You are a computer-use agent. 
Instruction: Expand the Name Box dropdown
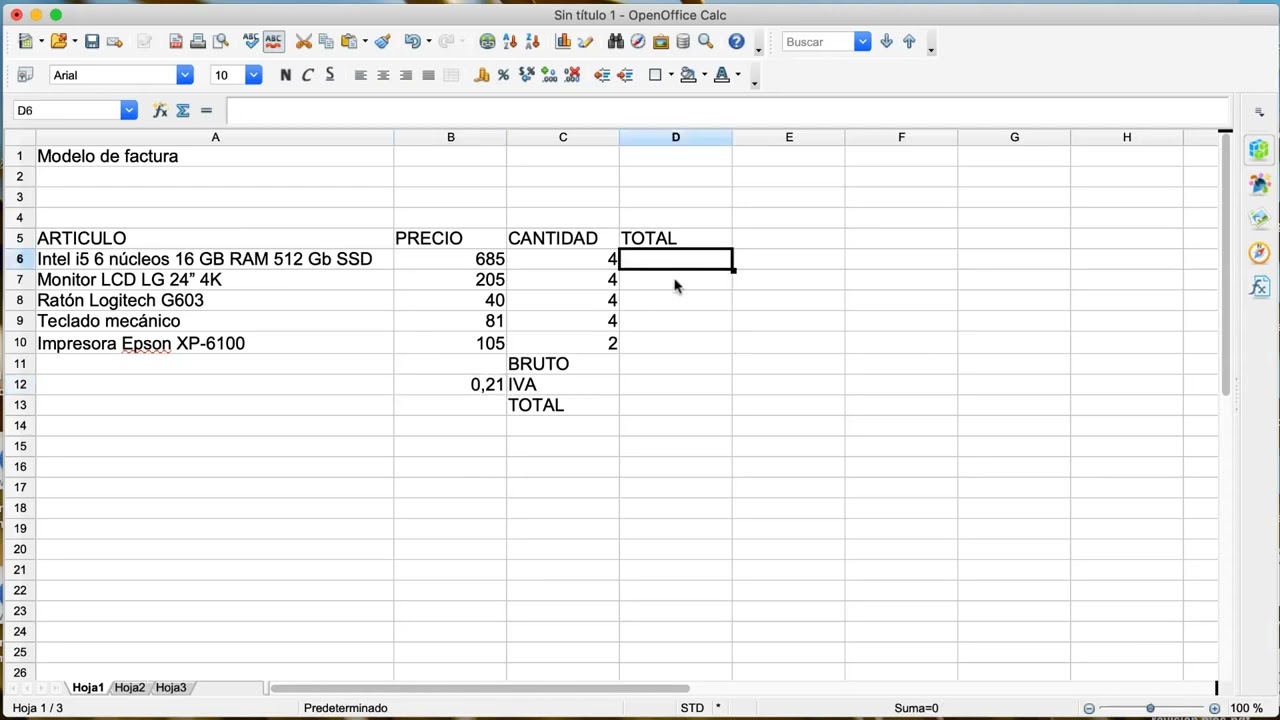pyautogui.click(x=129, y=110)
